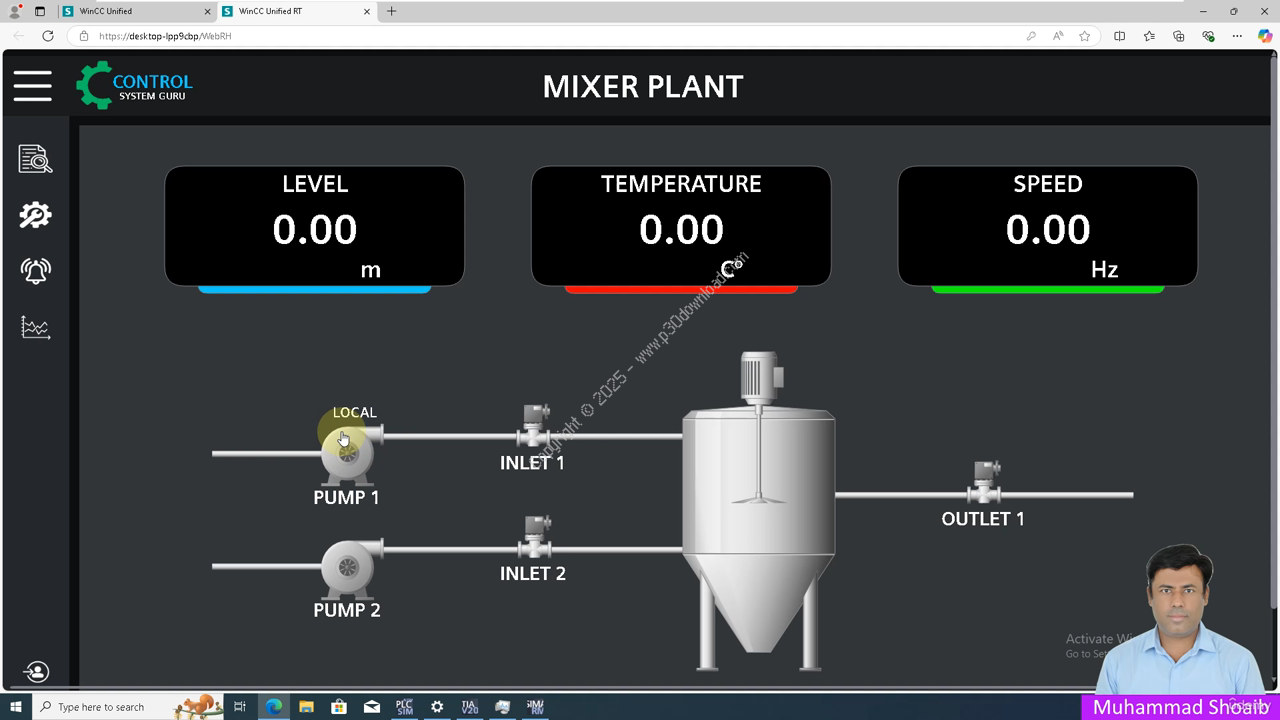Select the Pump 2 symbol
1280x720 pixels.
tap(348, 567)
